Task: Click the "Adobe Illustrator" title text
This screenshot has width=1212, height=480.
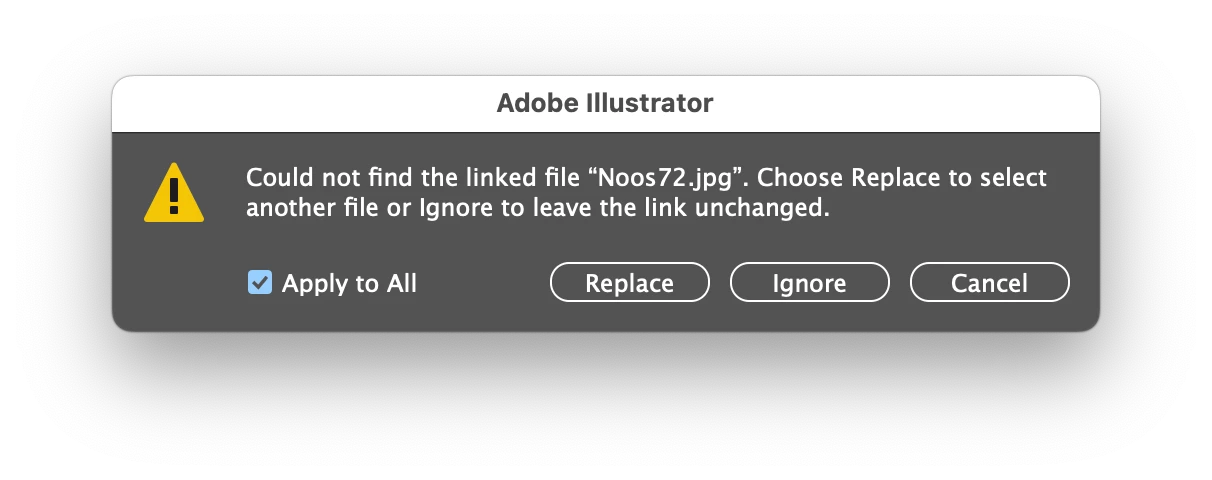Action: click(605, 103)
